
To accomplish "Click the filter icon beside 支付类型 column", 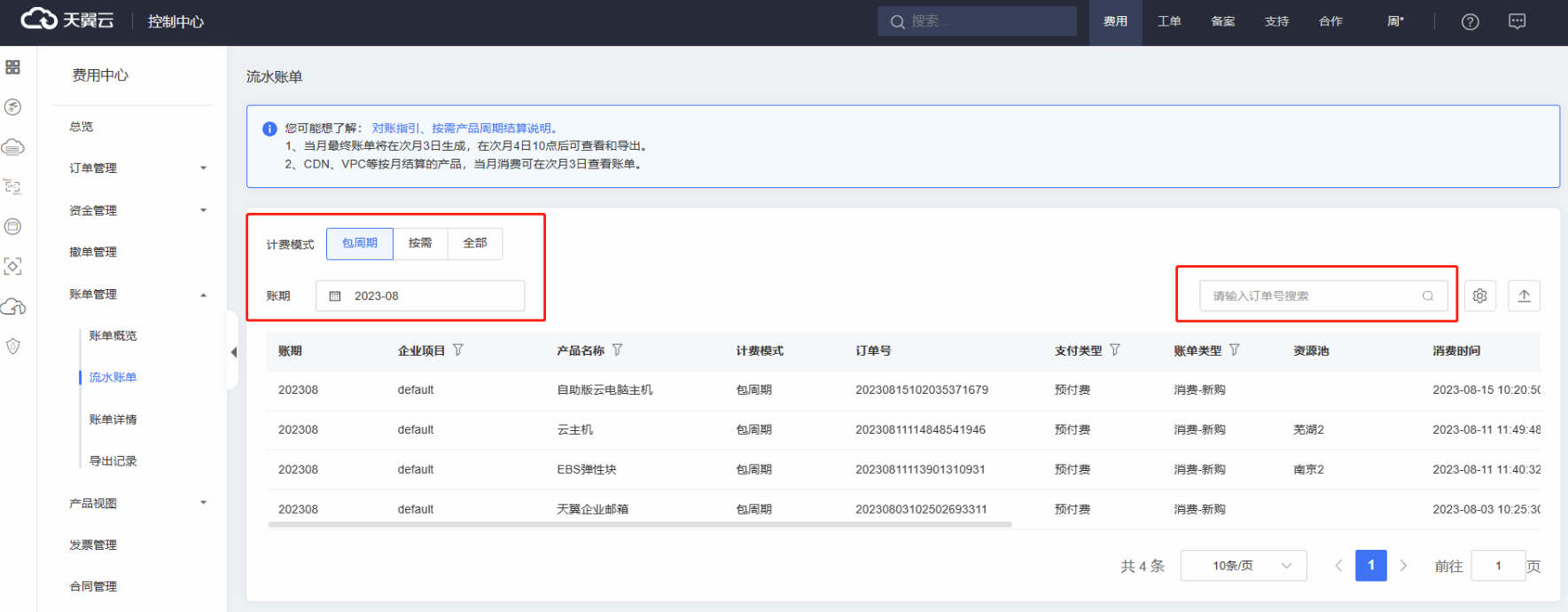I will click(x=1114, y=350).
